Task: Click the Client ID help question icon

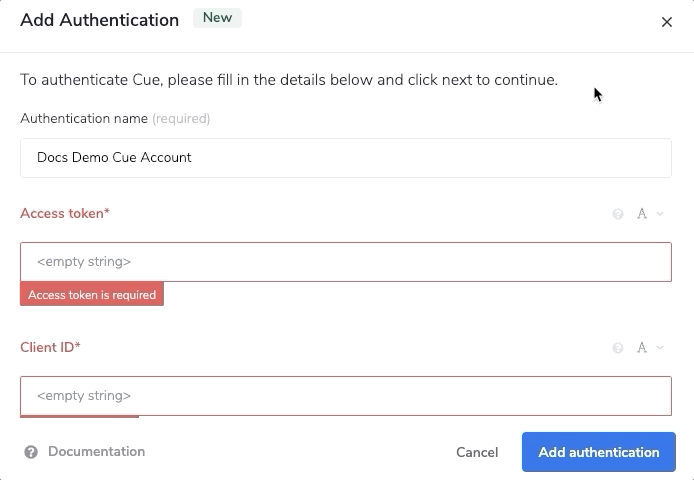Action: 618,348
